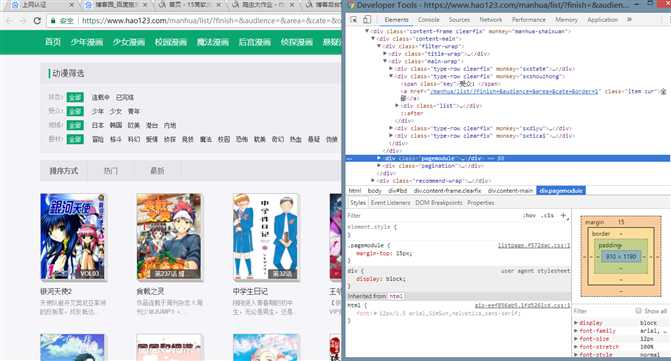Sort the comic list by 最新
Image resolution: width=671 pixels, height=361 pixels.
[x=157, y=171]
